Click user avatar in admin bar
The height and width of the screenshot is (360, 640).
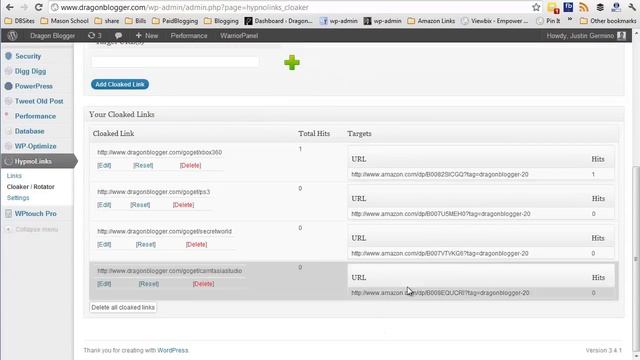[621, 36]
